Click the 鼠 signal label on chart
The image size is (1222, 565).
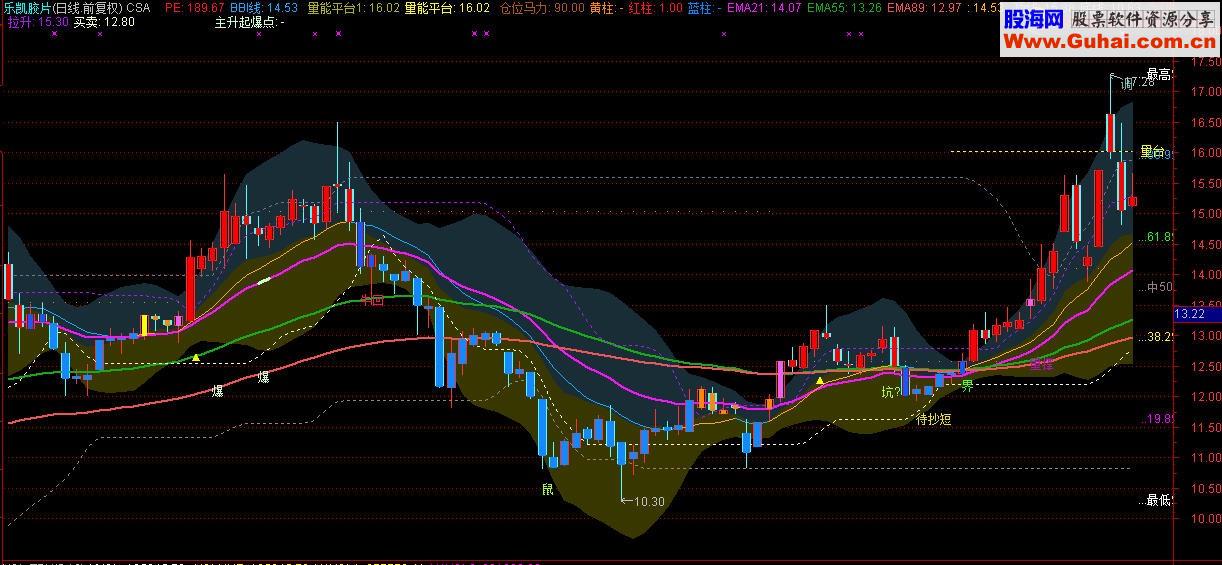[547, 490]
